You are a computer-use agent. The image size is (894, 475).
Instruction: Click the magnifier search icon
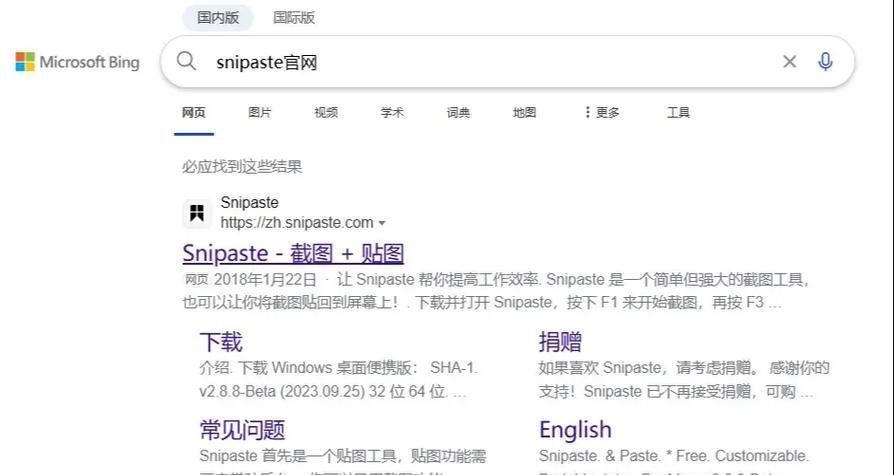(x=186, y=61)
